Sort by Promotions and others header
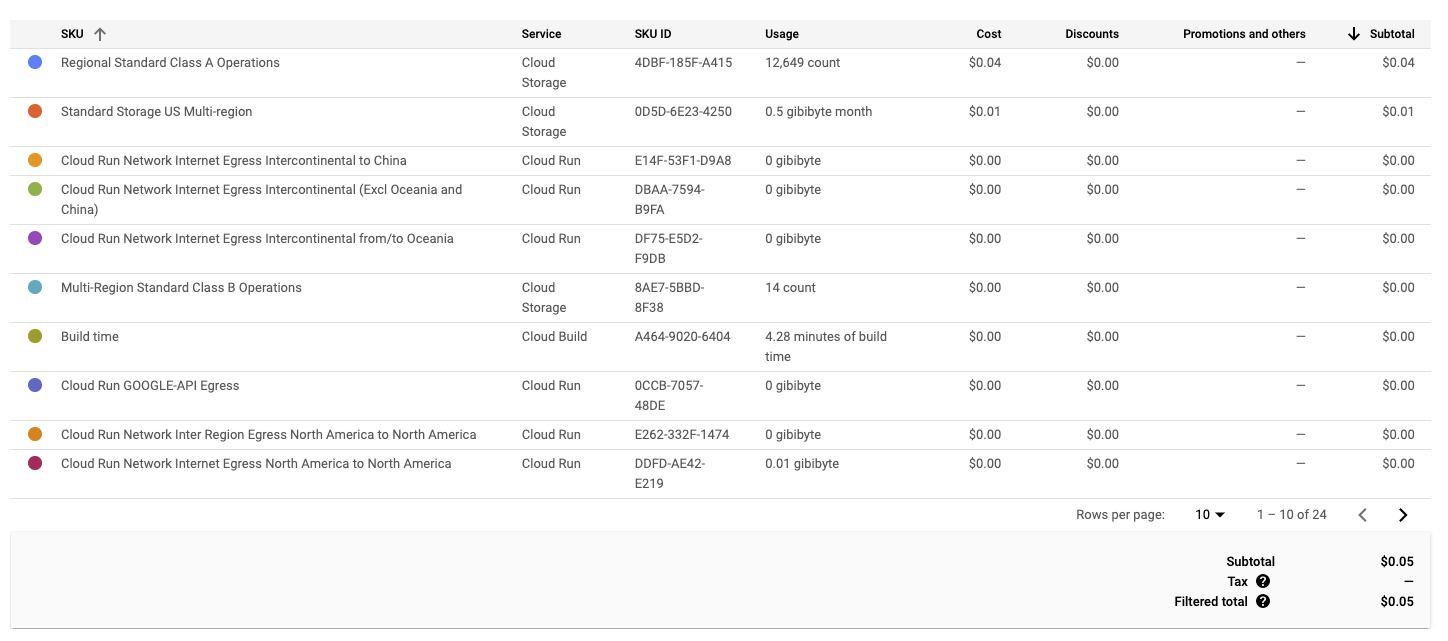 (1244, 34)
